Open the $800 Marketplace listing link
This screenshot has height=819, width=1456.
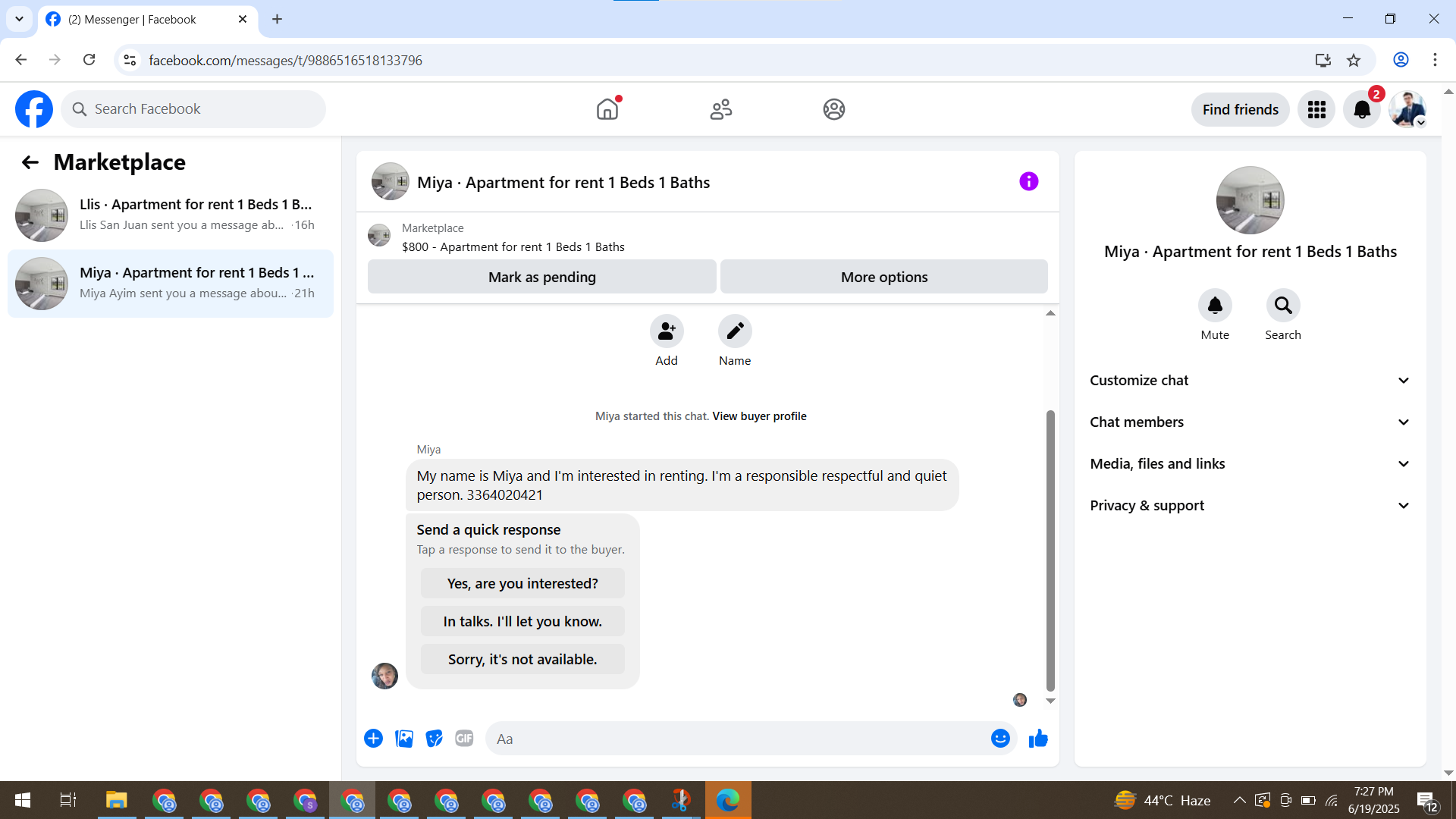tap(513, 247)
